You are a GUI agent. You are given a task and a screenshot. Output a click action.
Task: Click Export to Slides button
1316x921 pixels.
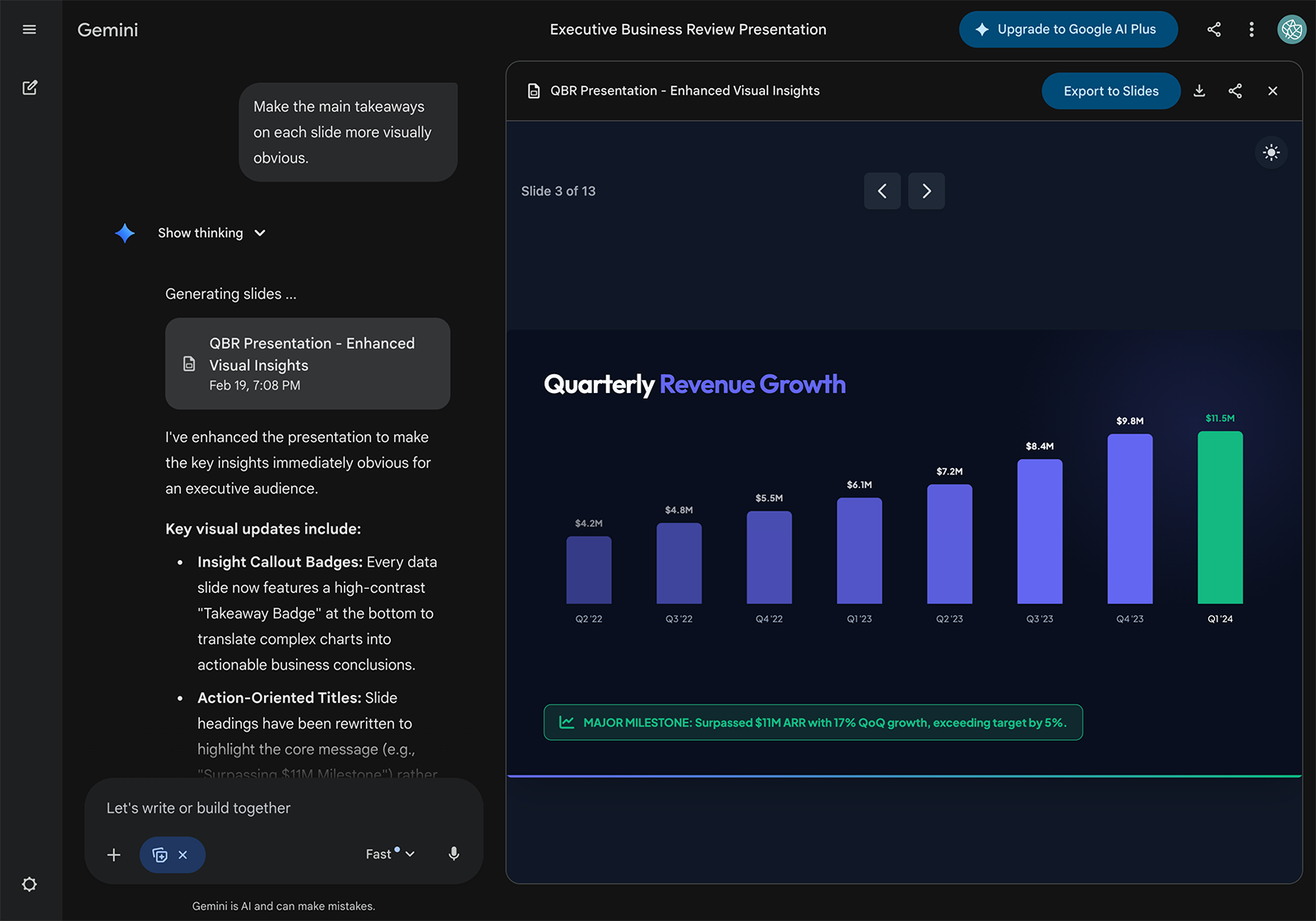(1110, 91)
